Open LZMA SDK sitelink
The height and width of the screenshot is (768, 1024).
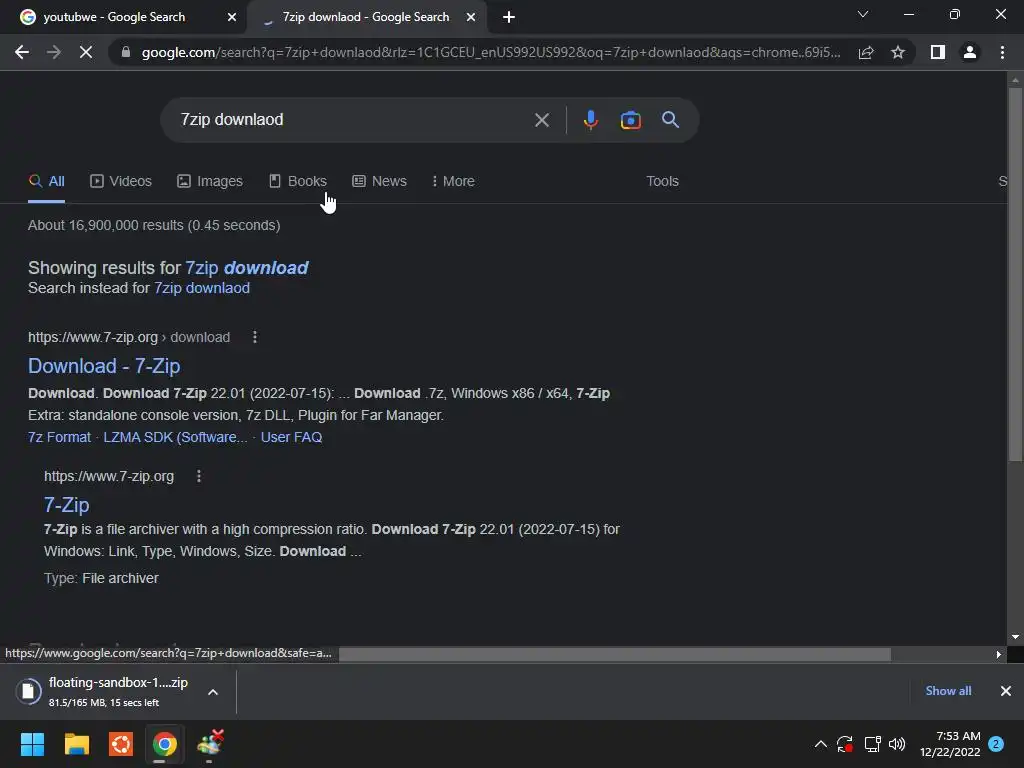tap(175, 438)
